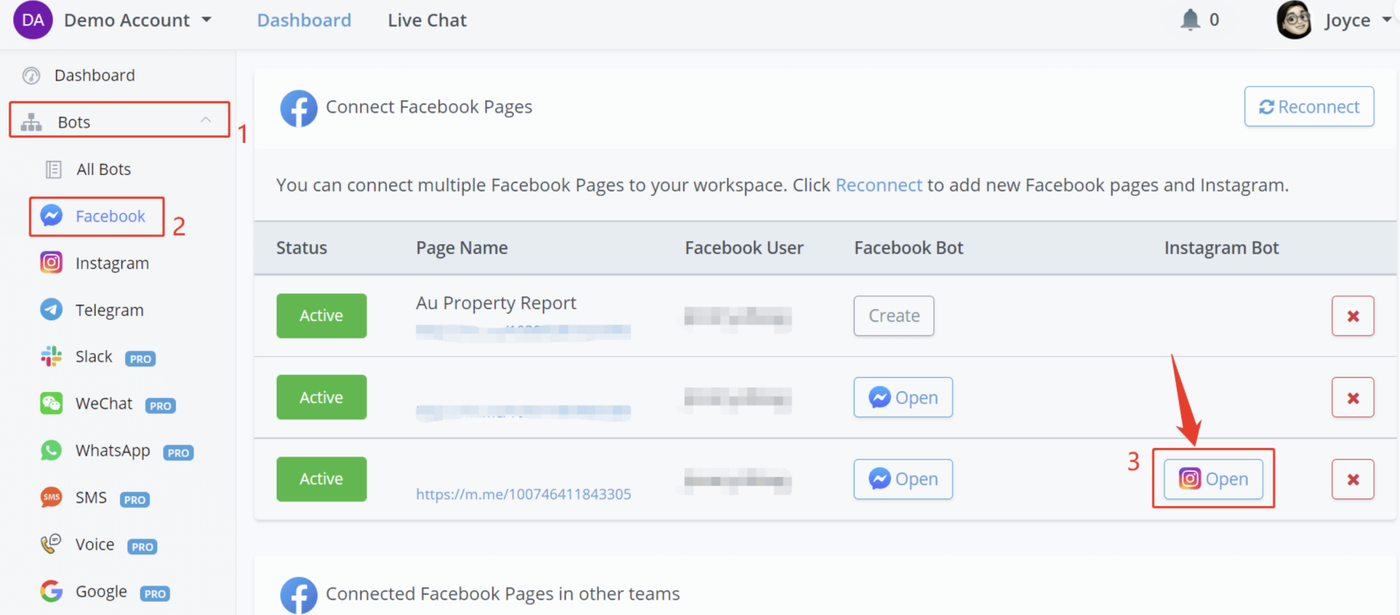Click the notification bell icon
Viewport: 1400px width, 615px height.
tap(1190, 20)
